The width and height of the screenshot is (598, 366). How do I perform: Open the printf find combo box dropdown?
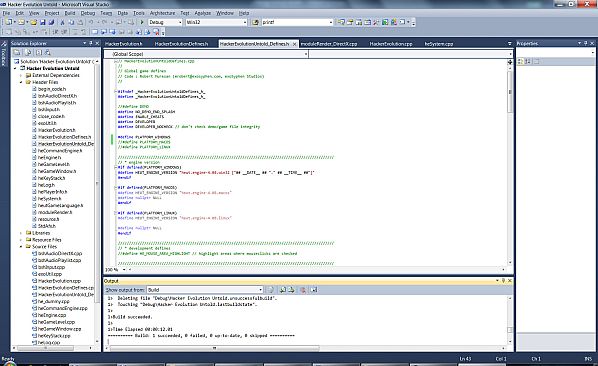(331, 22)
